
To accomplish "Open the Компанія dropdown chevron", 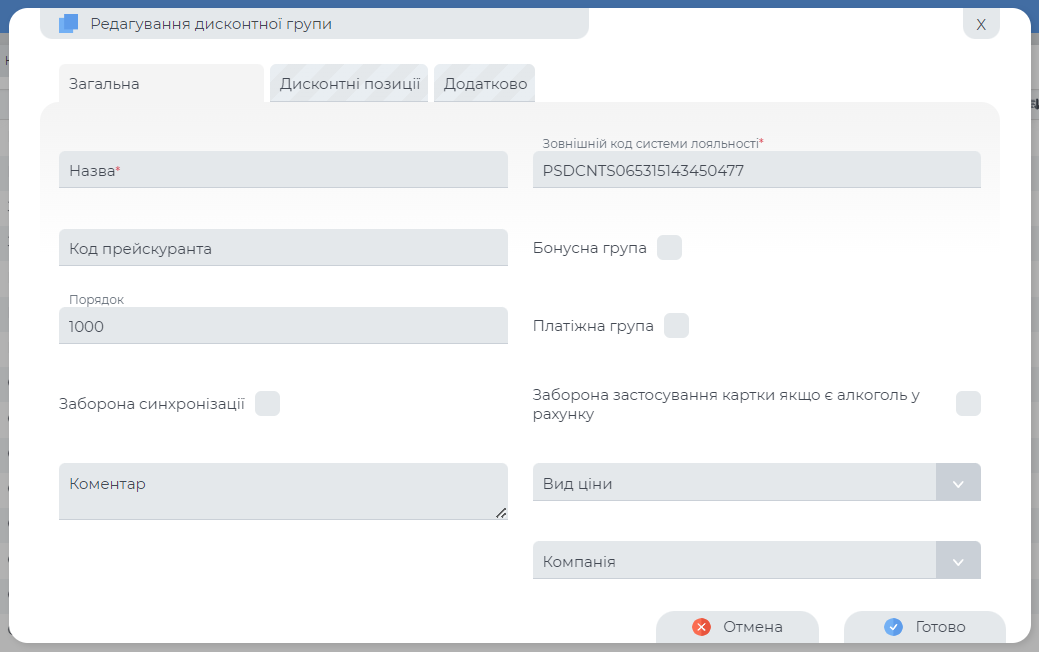I will coord(958,561).
